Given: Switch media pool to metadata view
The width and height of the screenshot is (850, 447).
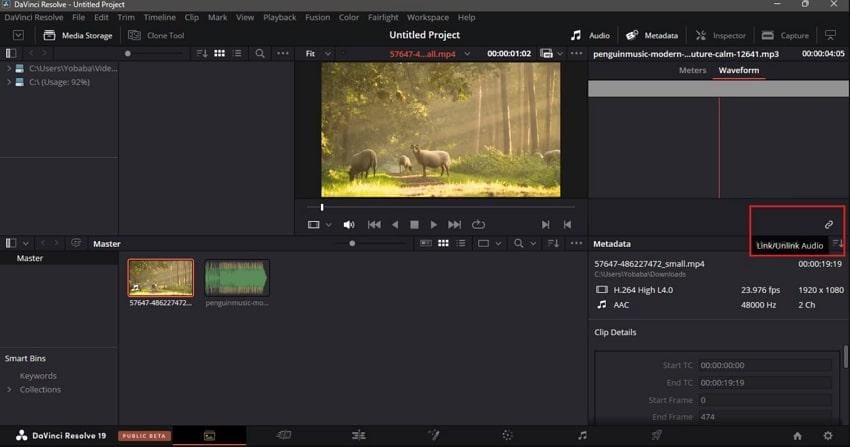Looking at the screenshot, I should (426, 243).
